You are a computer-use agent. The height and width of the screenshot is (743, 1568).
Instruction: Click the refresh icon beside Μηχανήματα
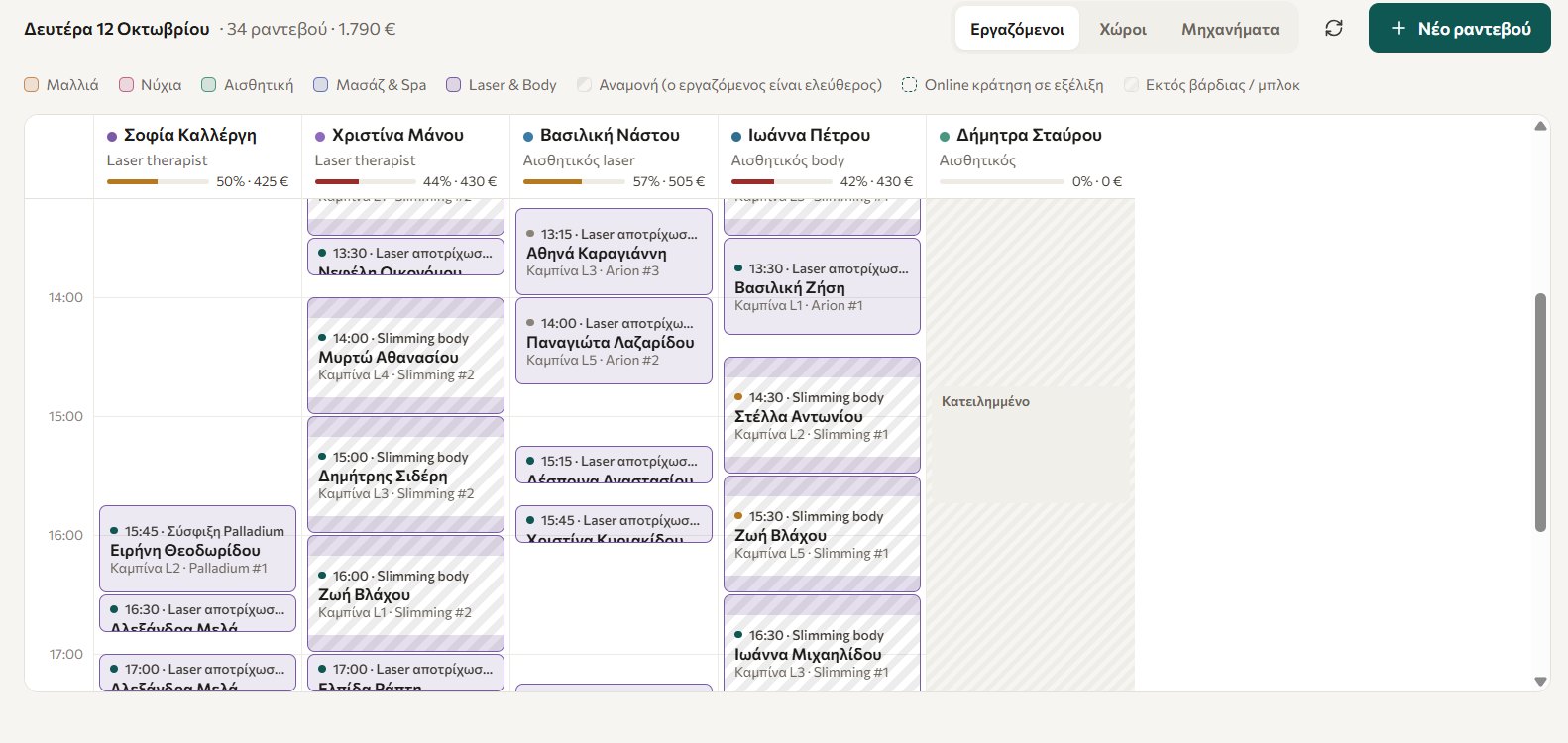pyautogui.click(x=1334, y=29)
